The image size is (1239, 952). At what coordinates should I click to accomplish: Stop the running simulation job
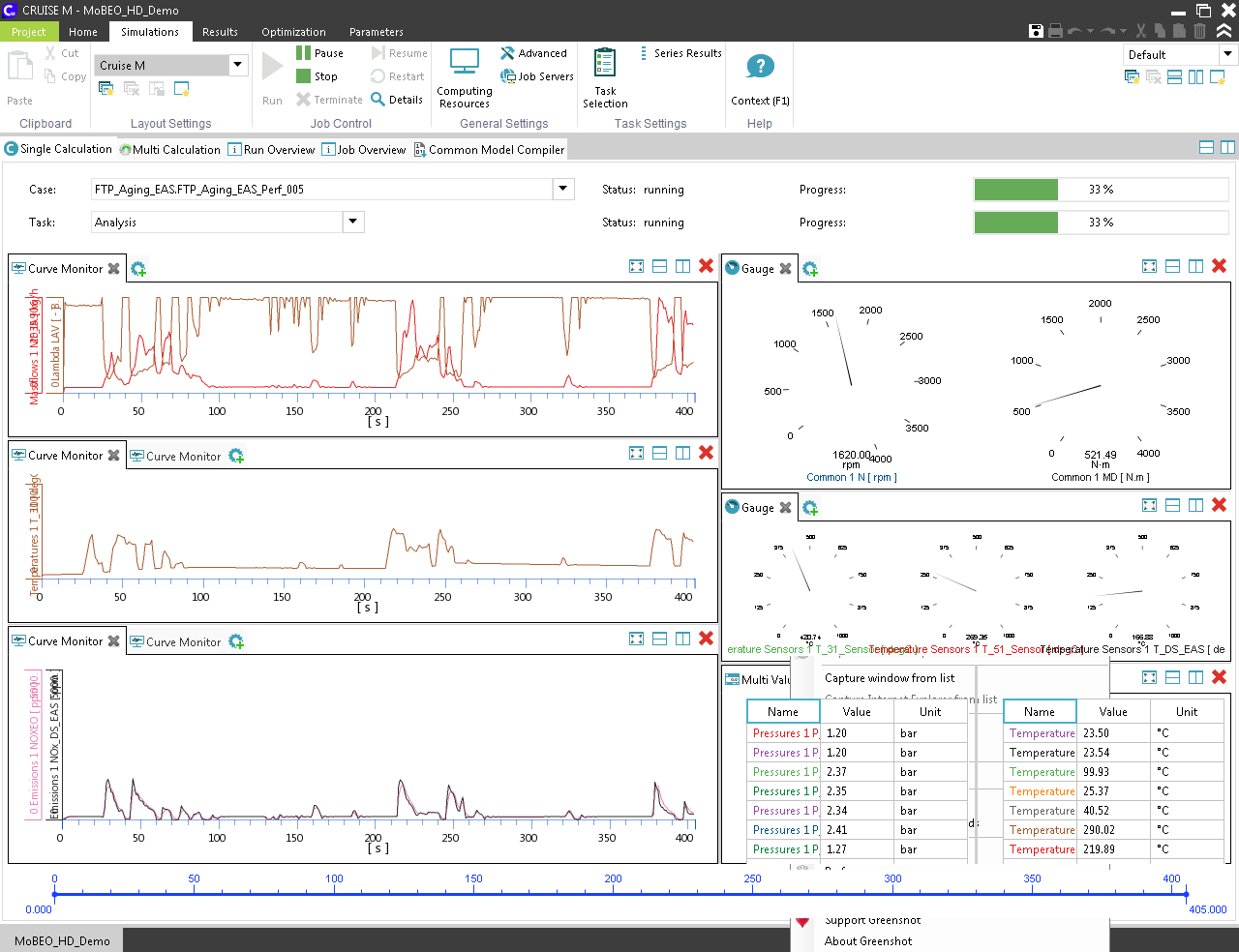(x=317, y=76)
